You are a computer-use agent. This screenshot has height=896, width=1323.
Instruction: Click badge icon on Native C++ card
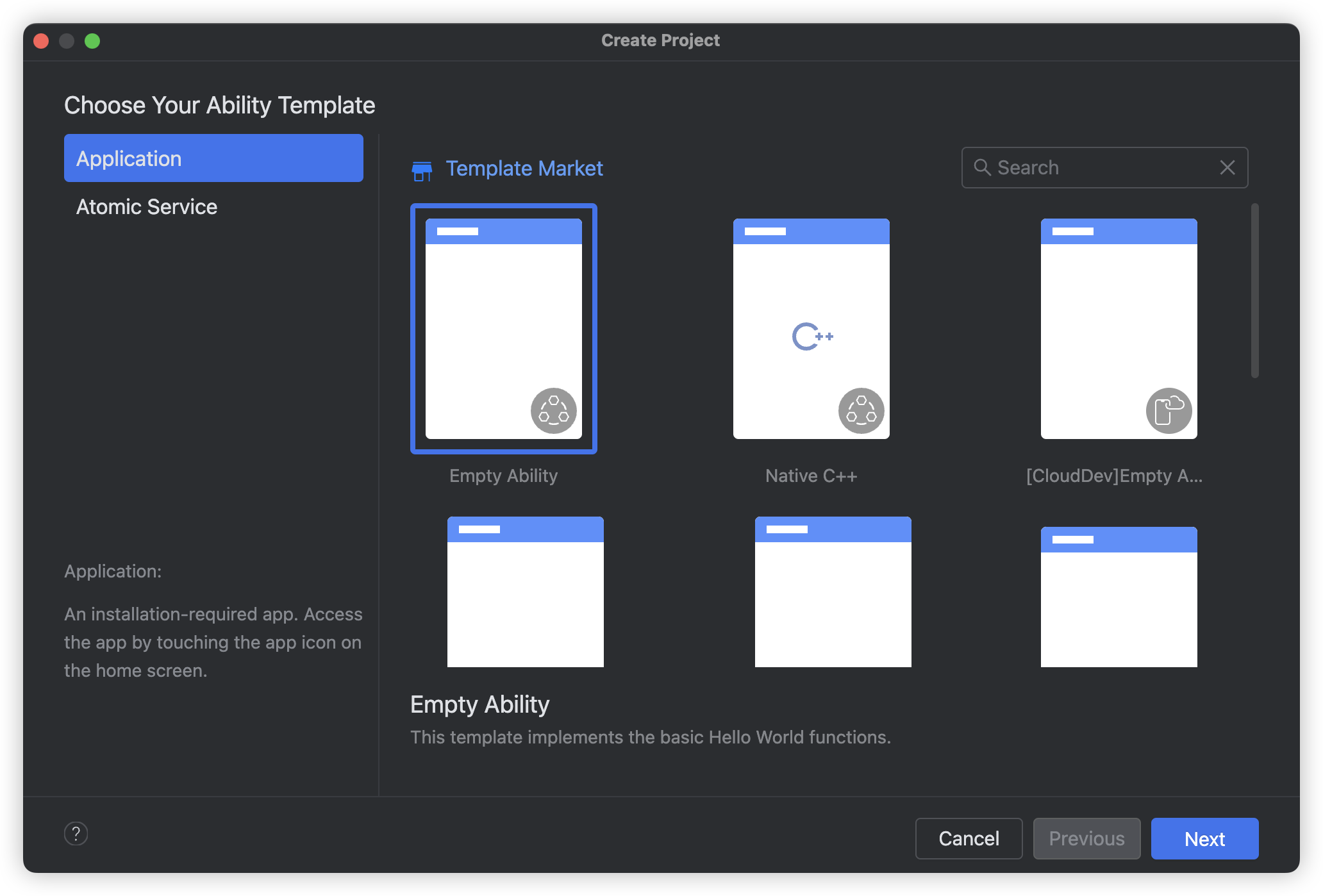(861, 410)
